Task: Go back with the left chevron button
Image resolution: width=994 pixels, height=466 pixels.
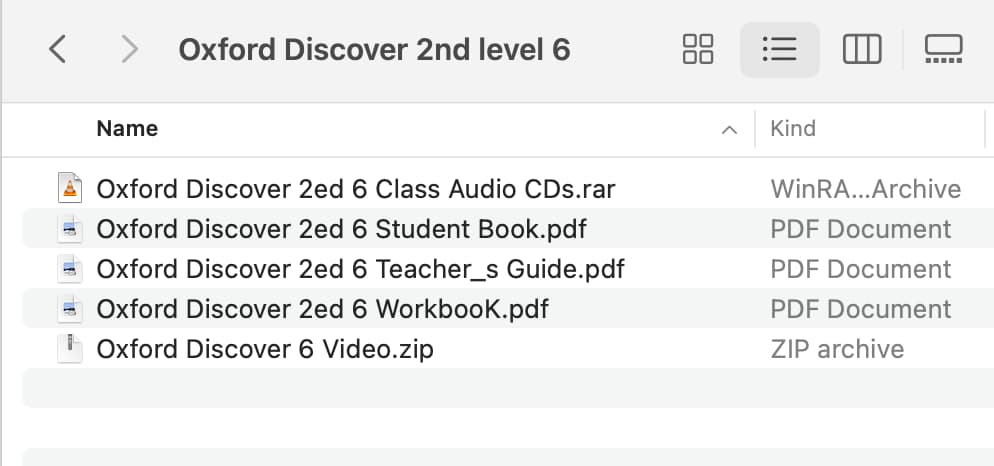Action: (58, 49)
